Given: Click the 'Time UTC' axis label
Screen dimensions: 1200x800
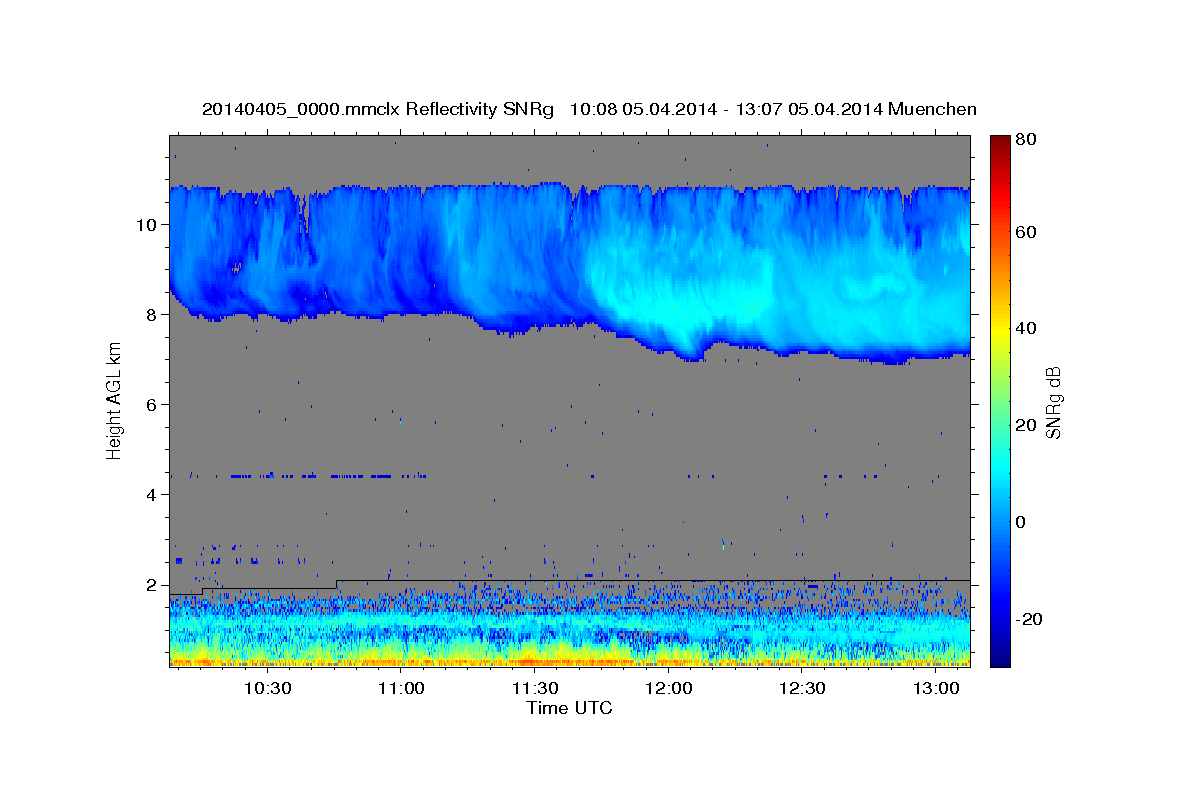Looking at the screenshot, I should tap(569, 708).
